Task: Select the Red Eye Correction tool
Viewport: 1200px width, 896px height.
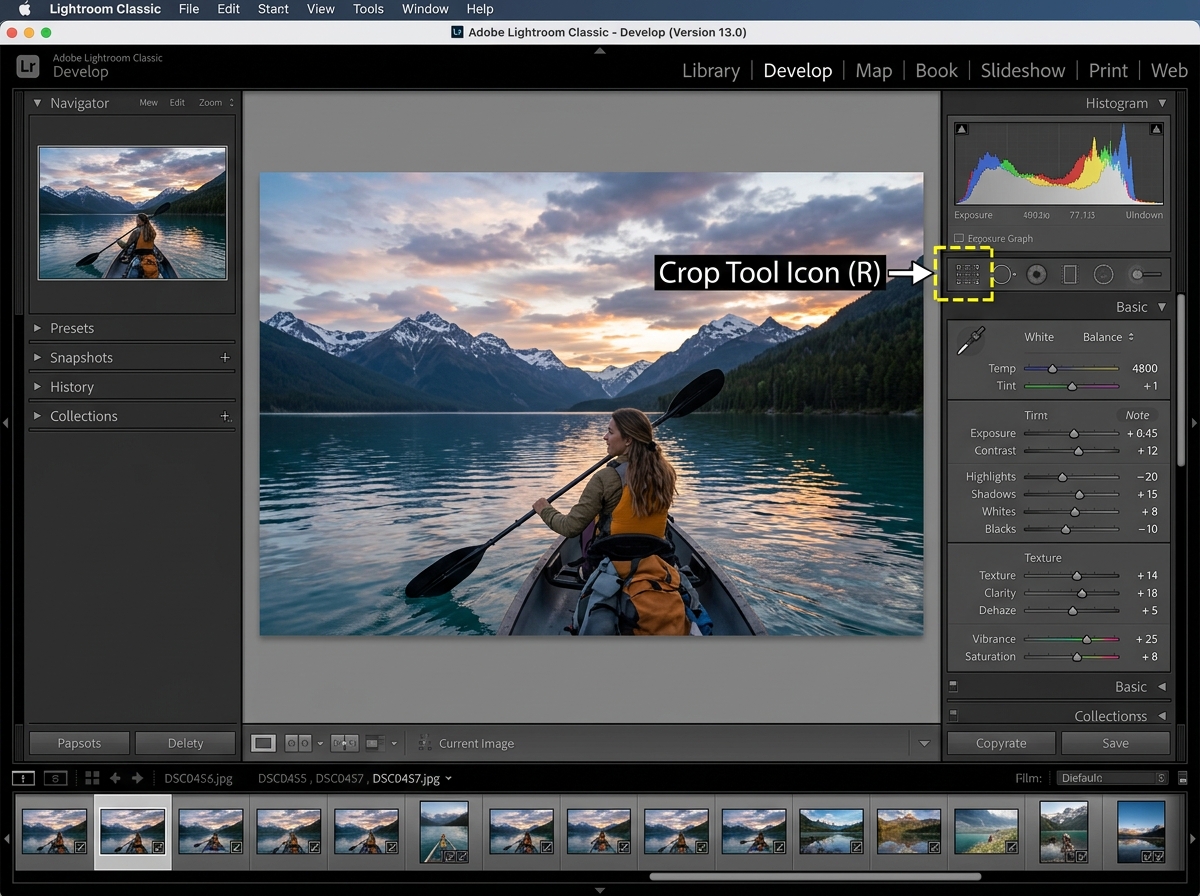Action: point(1036,273)
